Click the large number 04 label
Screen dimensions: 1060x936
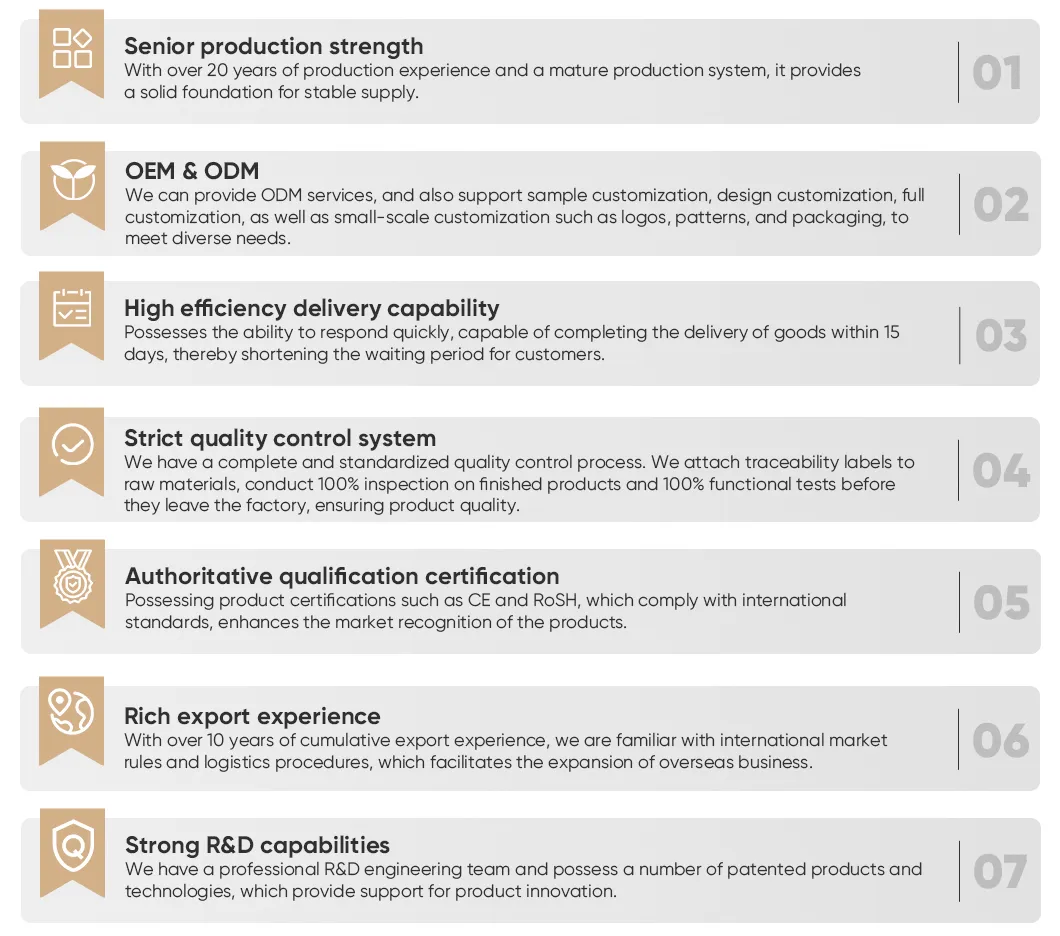1001,471
